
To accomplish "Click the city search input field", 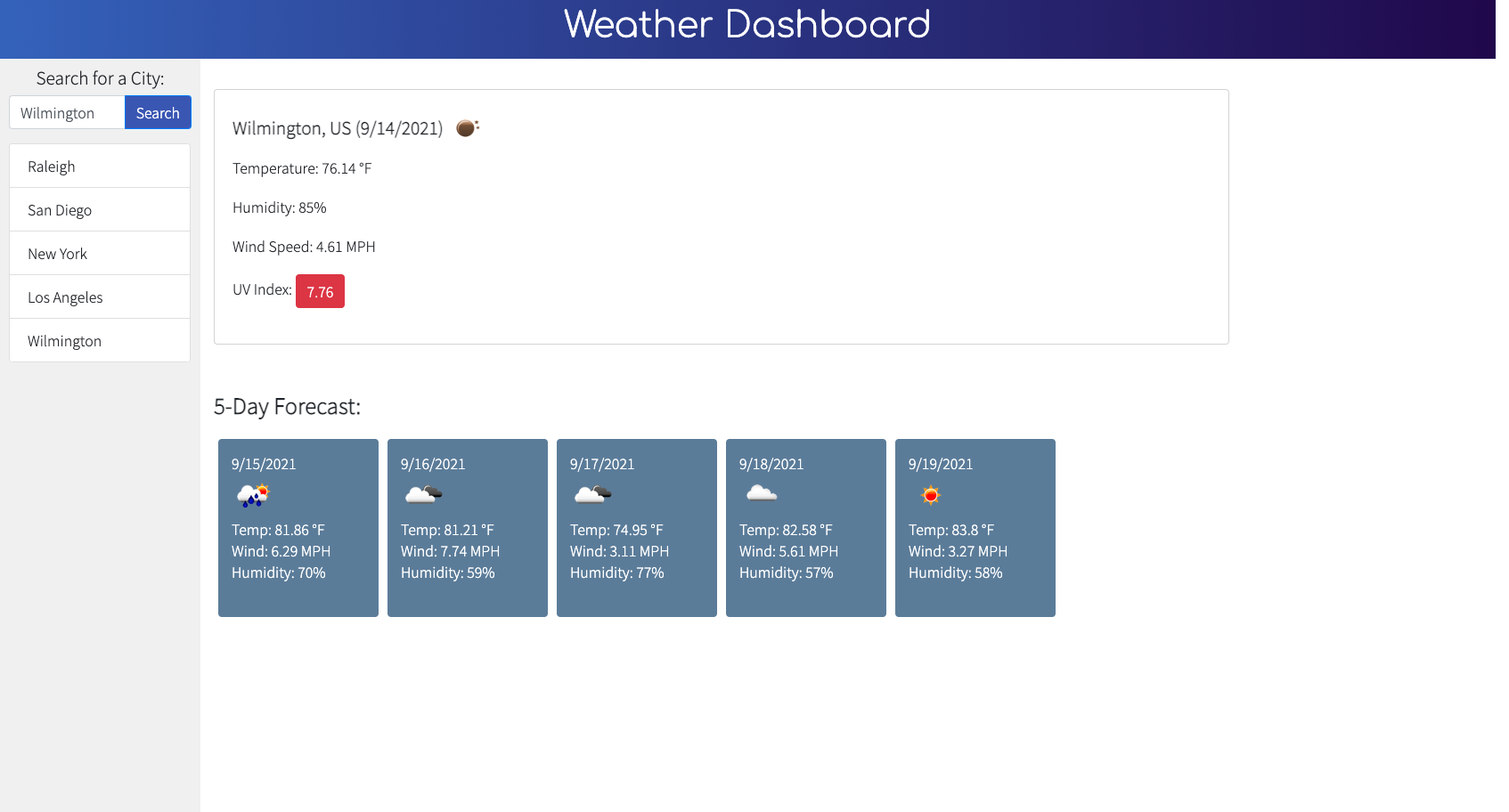I will [66, 112].
